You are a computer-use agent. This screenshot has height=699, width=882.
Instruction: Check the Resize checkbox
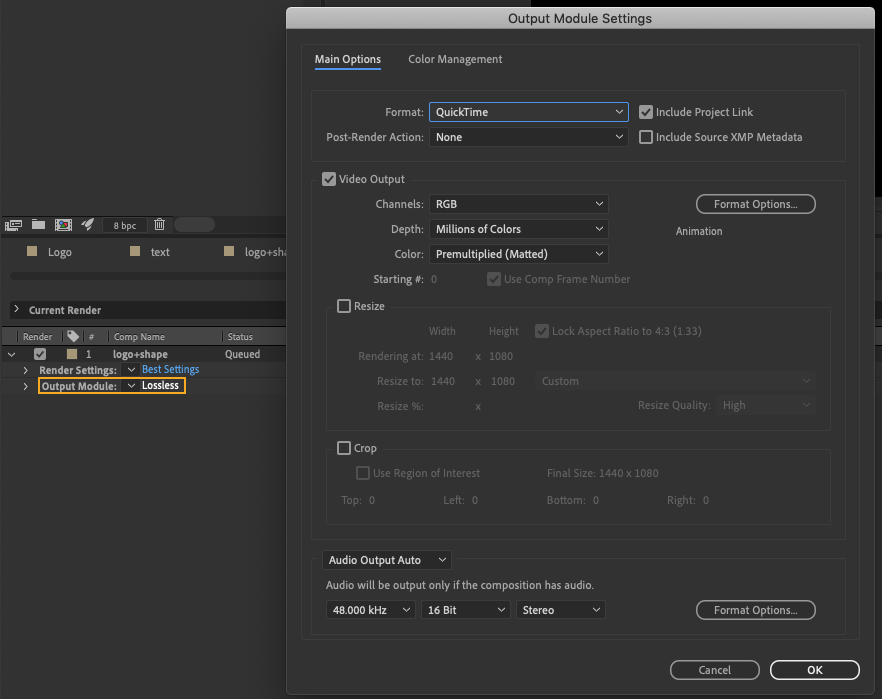coord(344,306)
